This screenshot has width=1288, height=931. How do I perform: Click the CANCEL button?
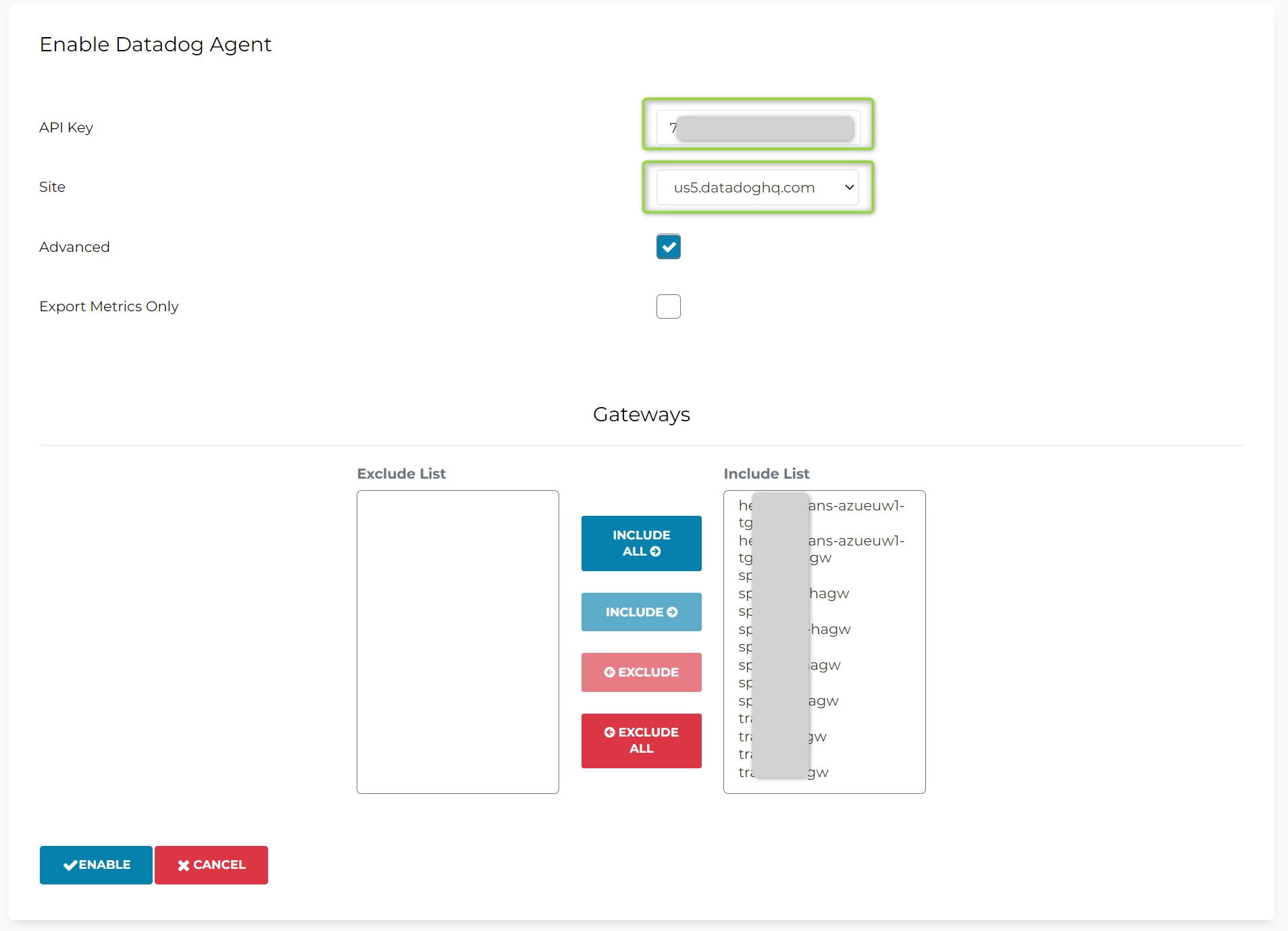pos(211,865)
